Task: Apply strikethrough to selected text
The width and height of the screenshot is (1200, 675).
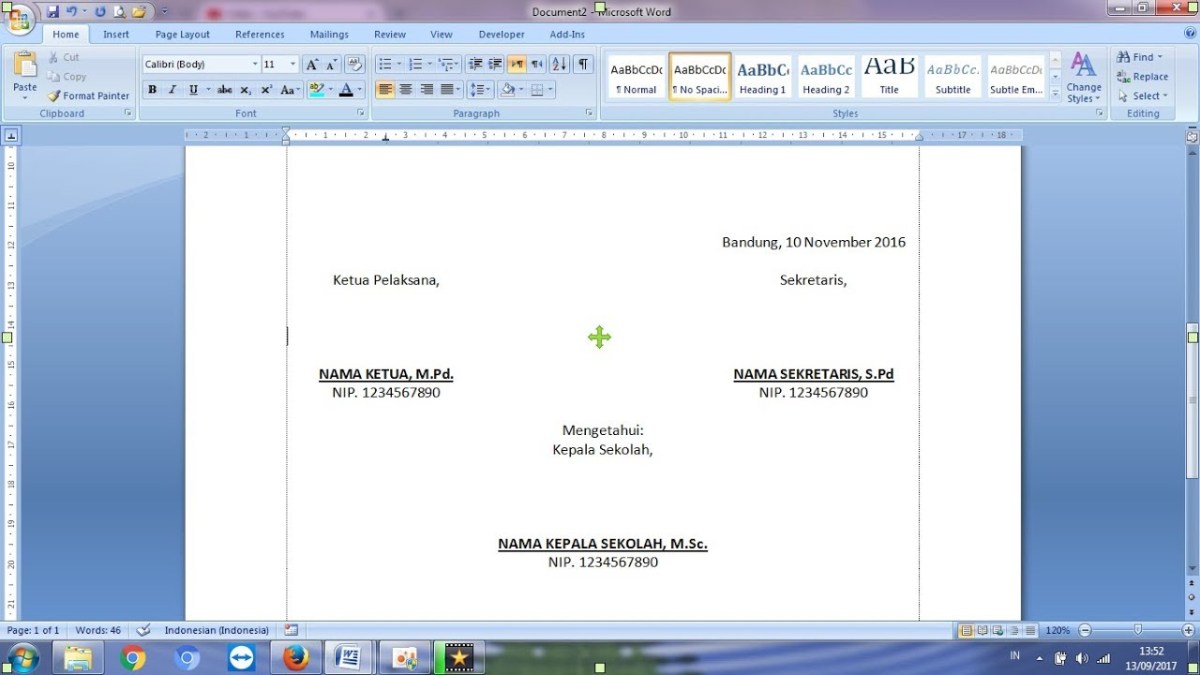Action: 224,89
